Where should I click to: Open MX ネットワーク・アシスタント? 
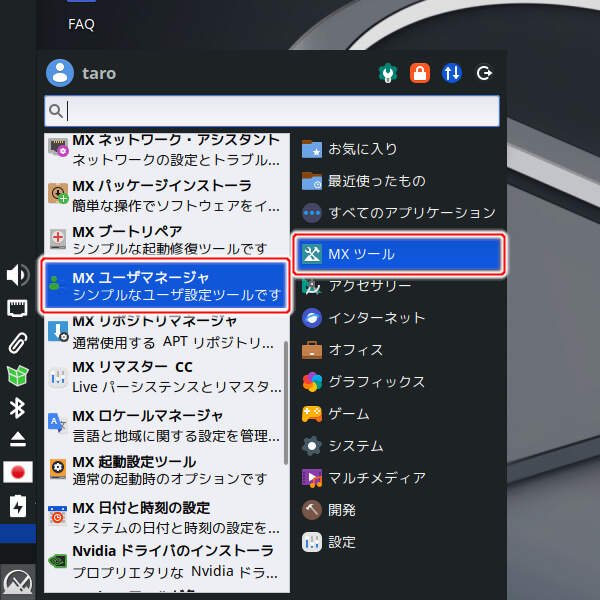[x=167, y=150]
